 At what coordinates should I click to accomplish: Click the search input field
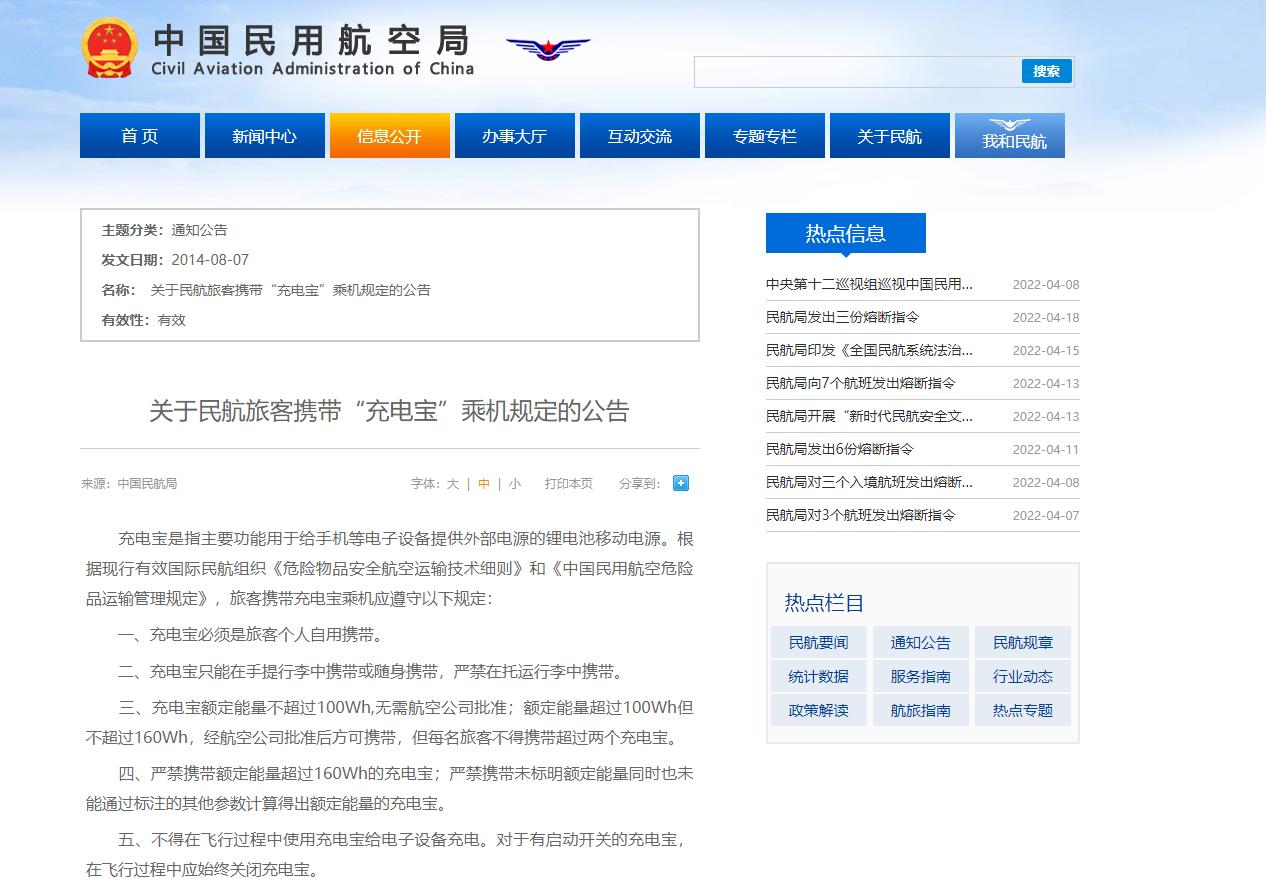pos(860,71)
